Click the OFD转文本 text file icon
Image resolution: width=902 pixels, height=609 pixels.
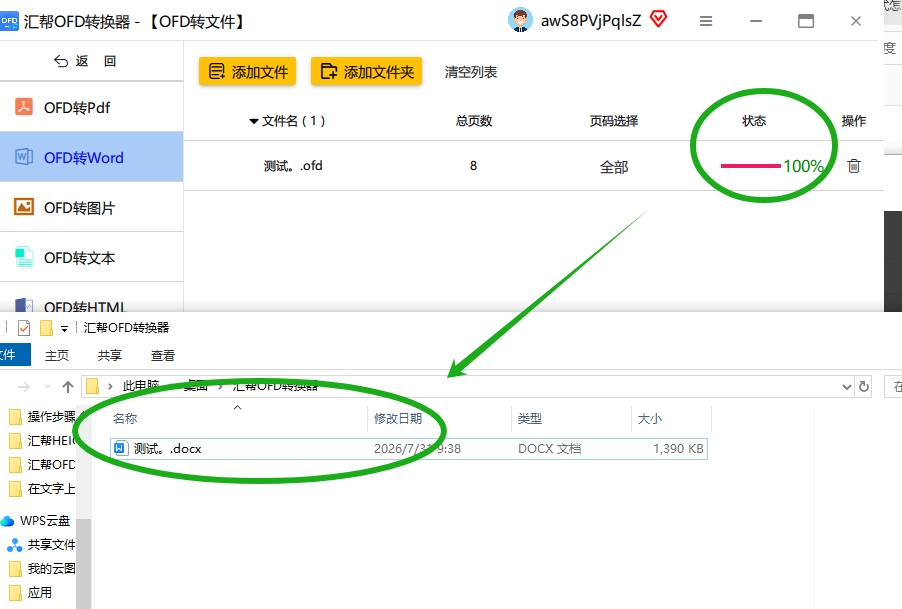point(24,256)
